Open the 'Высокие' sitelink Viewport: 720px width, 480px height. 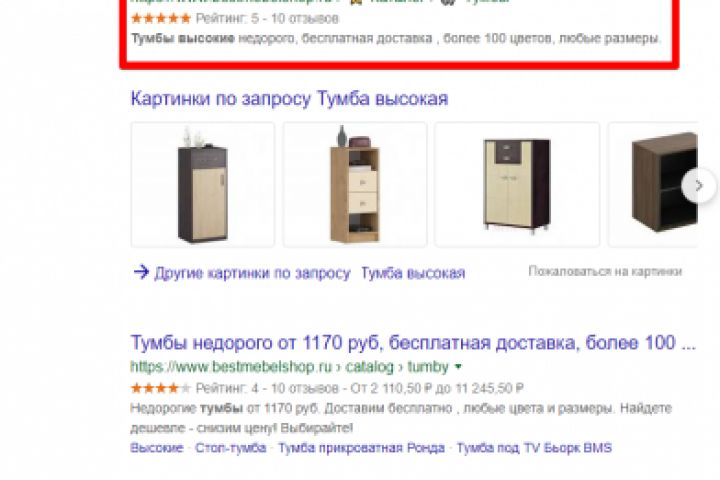click(x=157, y=448)
